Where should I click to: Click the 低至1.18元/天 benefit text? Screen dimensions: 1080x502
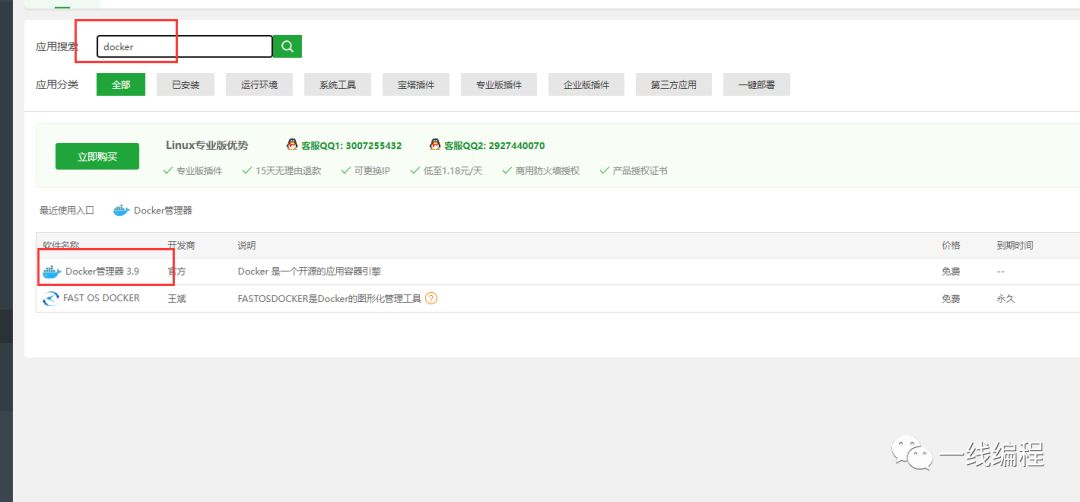pyautogui.click(x=453, y=171)
